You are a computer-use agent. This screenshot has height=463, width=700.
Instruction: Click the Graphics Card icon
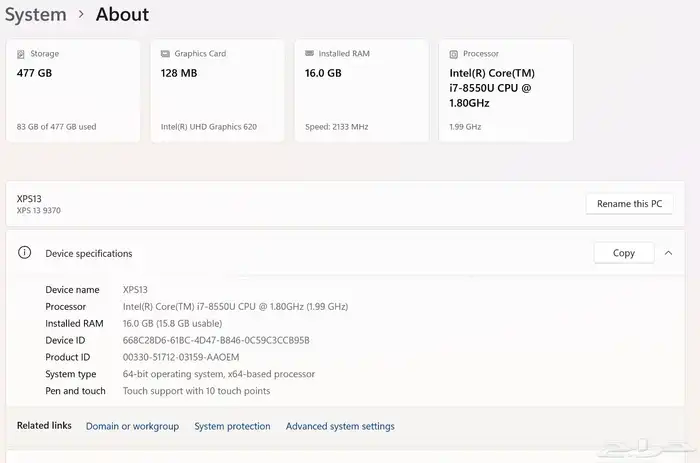[166, 54]
